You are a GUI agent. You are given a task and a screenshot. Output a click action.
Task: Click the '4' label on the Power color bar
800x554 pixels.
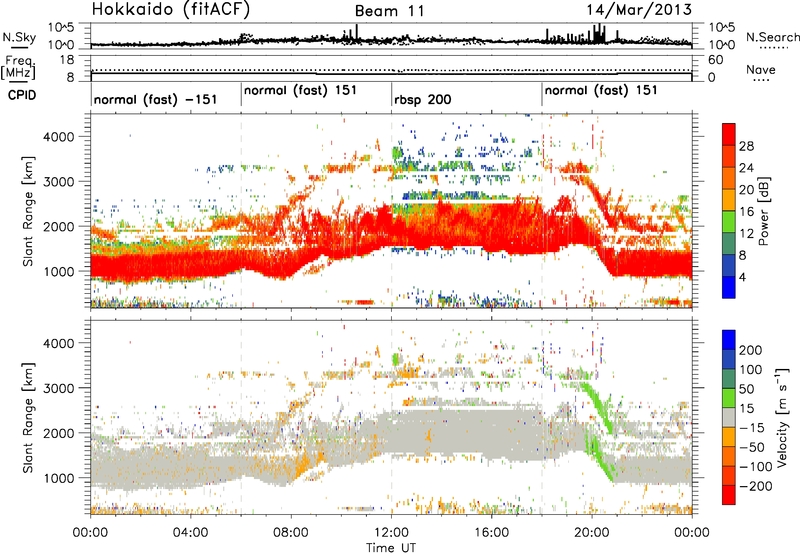pyautogui.click(x=742, y=278)
